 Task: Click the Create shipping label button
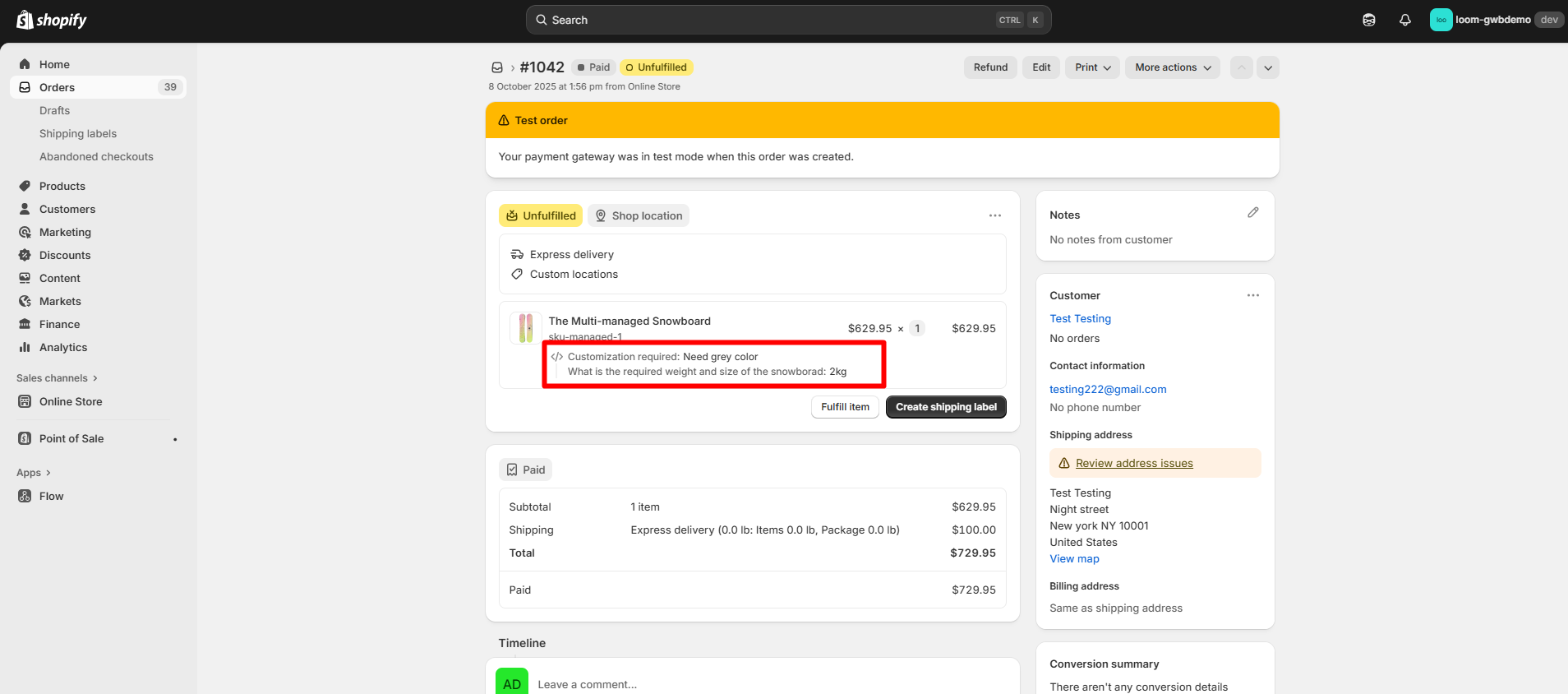coord(945,407)
